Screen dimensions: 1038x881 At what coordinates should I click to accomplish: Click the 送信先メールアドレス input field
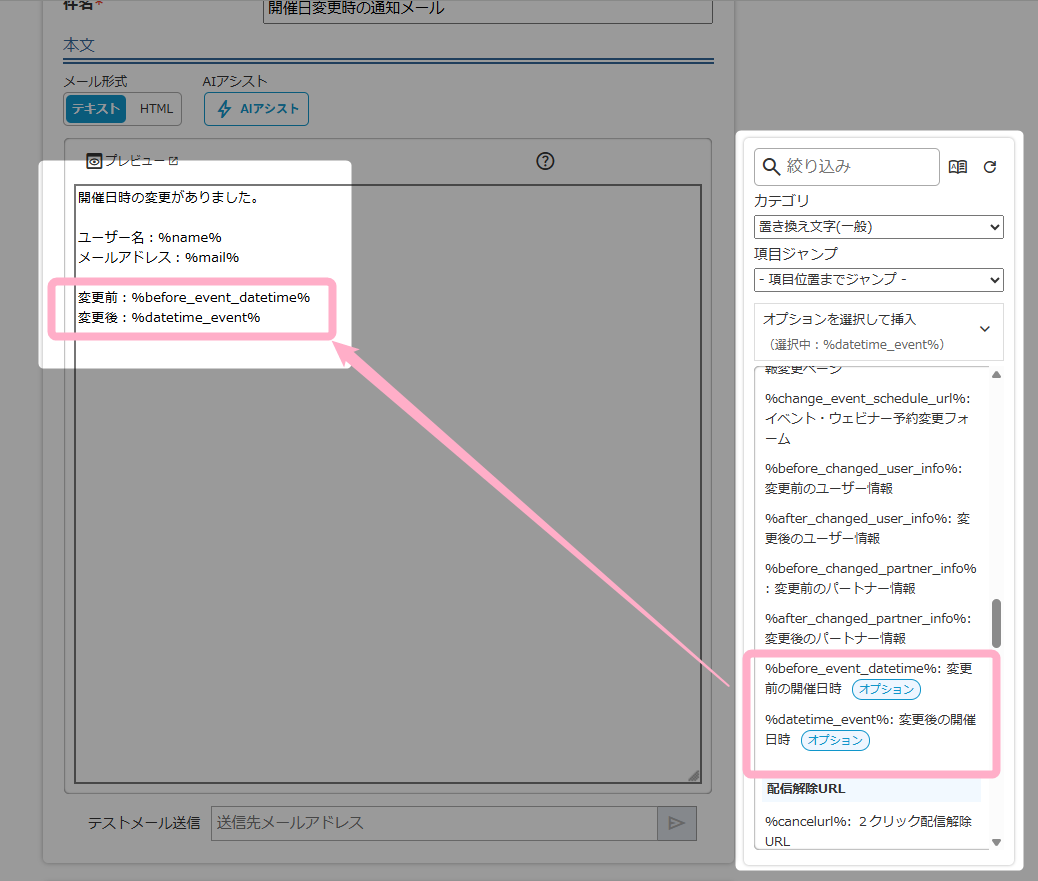point(433,823)
